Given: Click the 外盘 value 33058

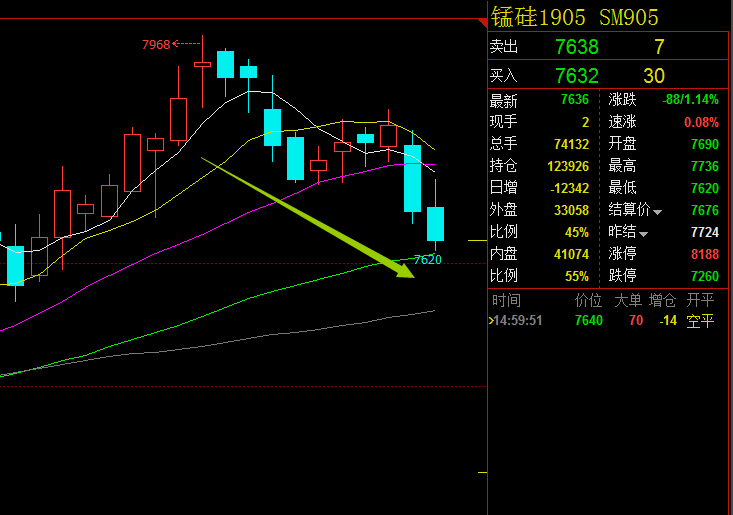Looking at the screenshot, I should tap(571, 210).
